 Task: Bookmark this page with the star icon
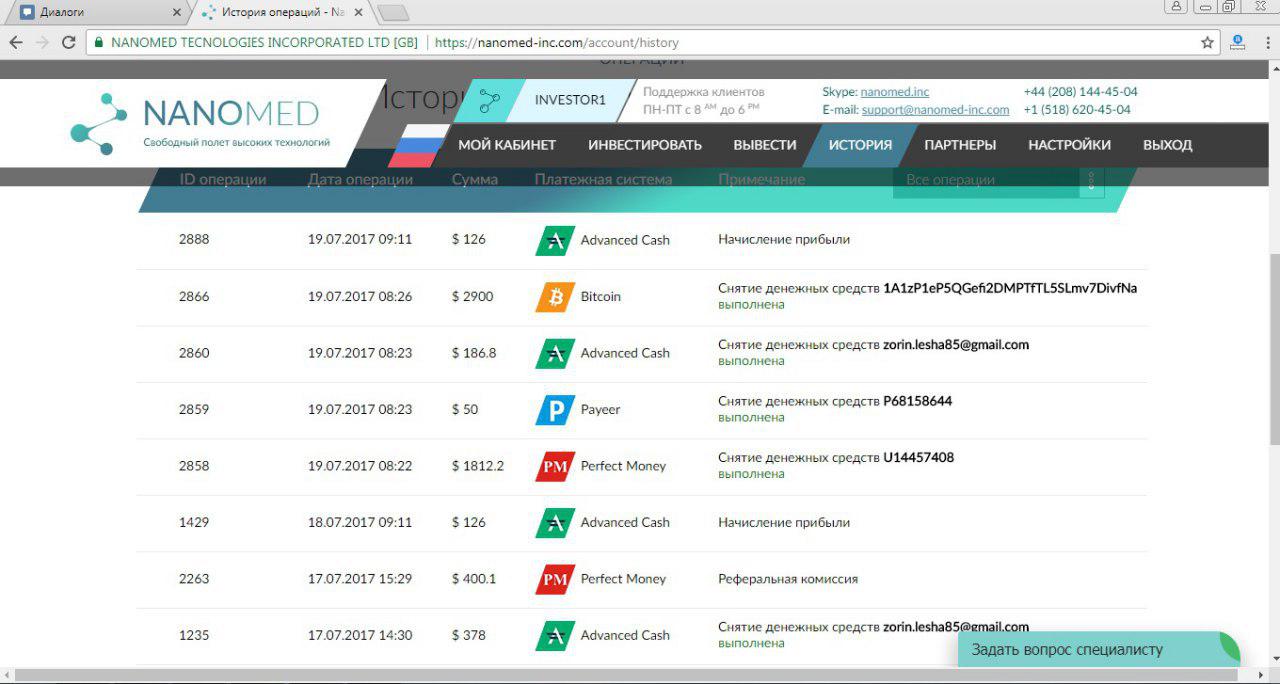1207,43
